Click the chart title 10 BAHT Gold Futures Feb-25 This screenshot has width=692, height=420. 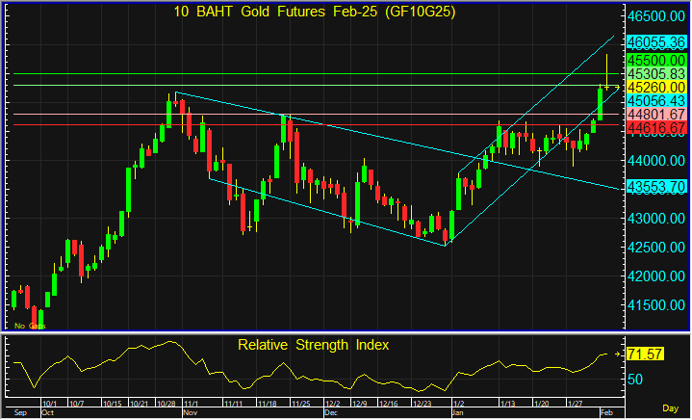[314, 12]
